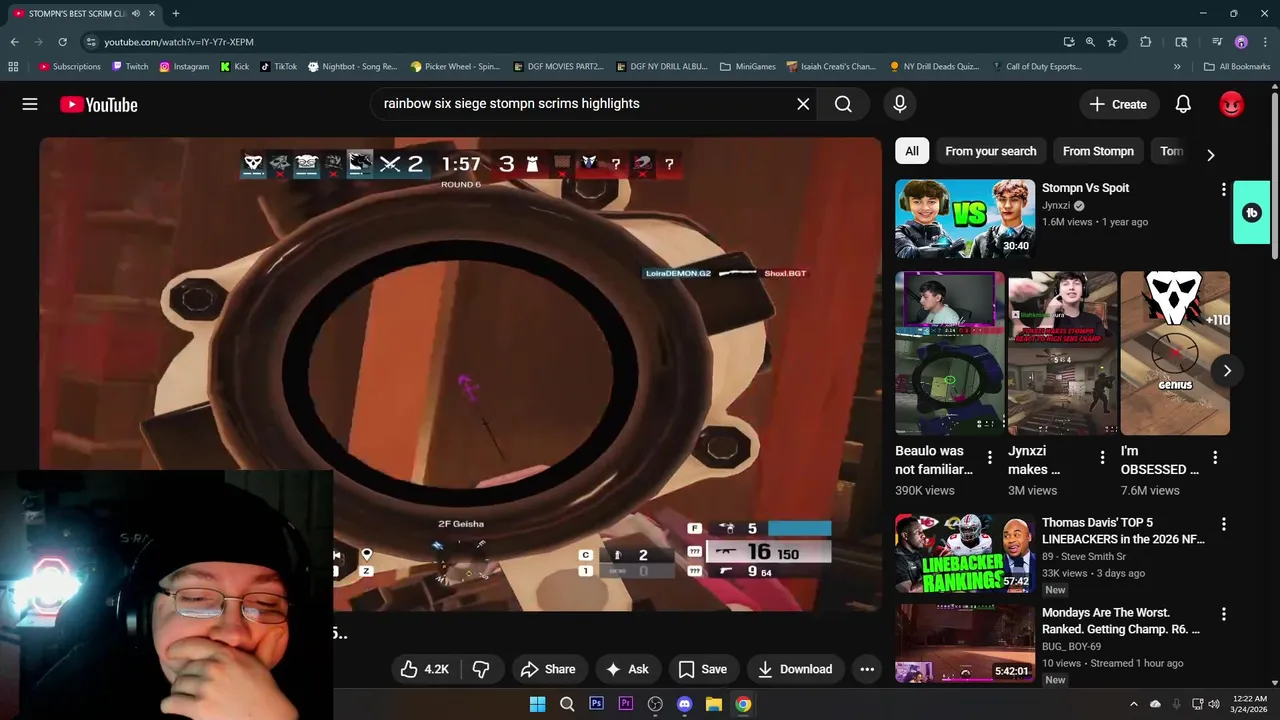Open Chrome three-dot menu

1264,42
